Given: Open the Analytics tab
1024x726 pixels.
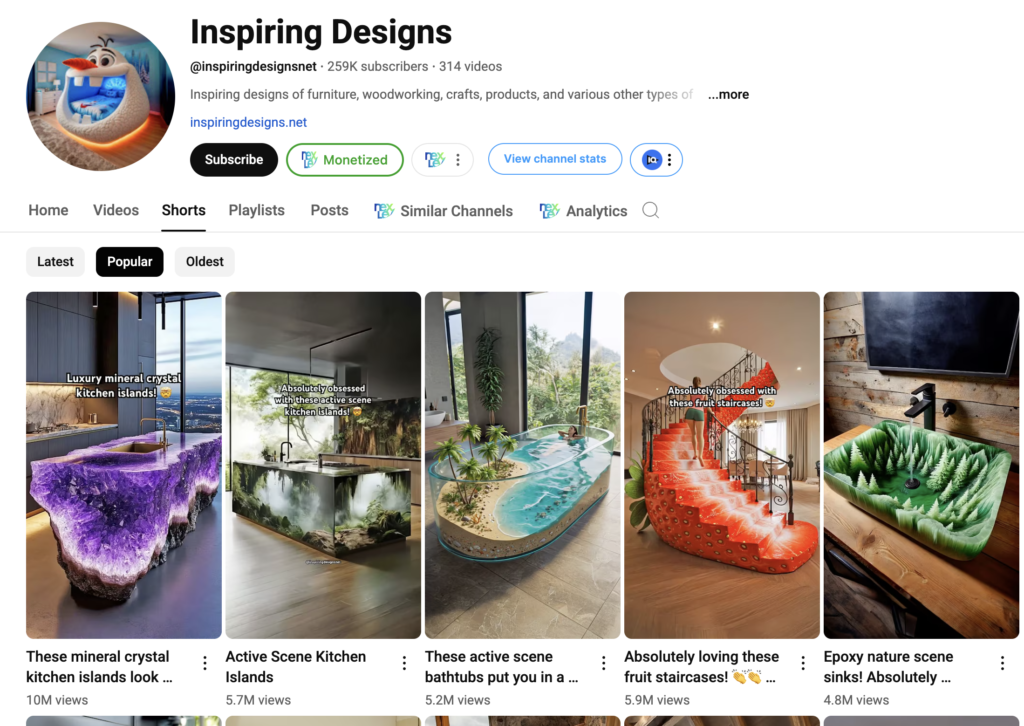Looking at the screenshot, I should tap(583, 211).
